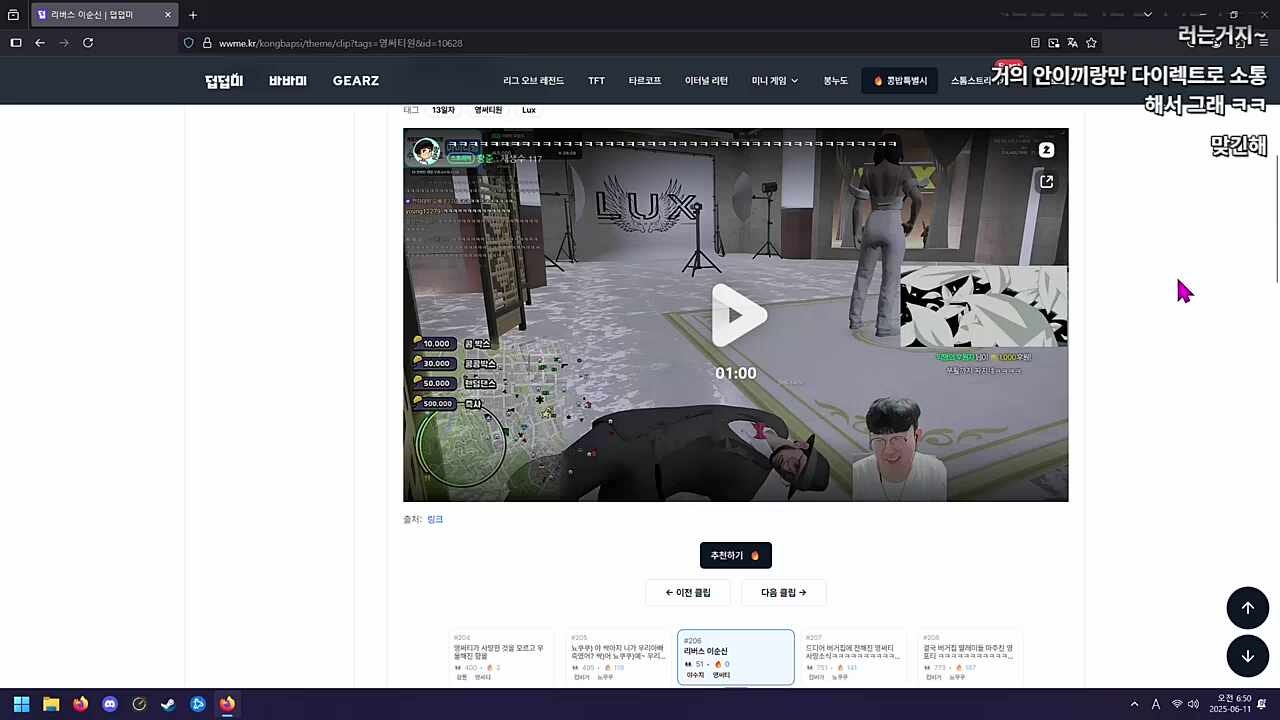Open the TFT nav item

pos(596,81)
